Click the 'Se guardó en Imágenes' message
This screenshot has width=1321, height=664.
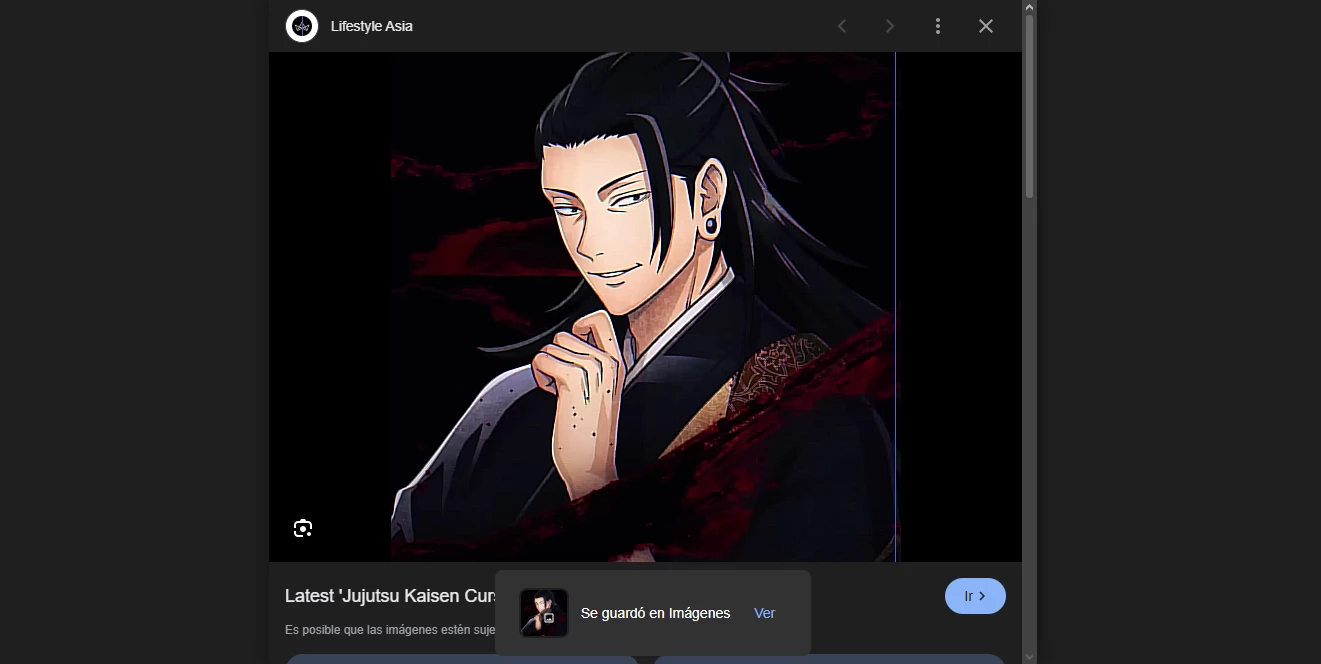(655, 613)
